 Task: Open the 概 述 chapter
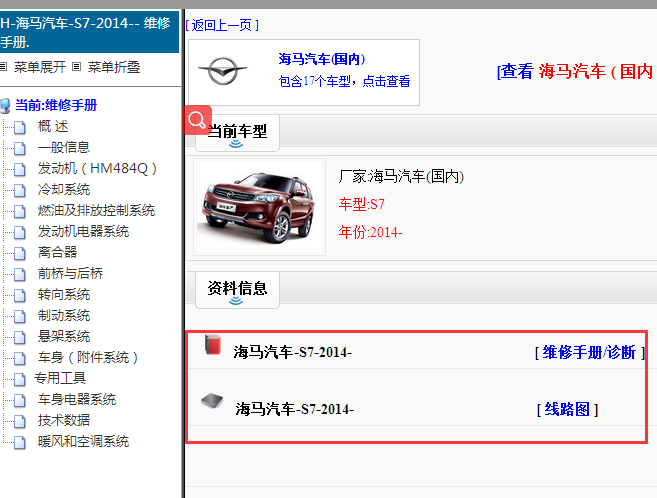pos(53,126)
